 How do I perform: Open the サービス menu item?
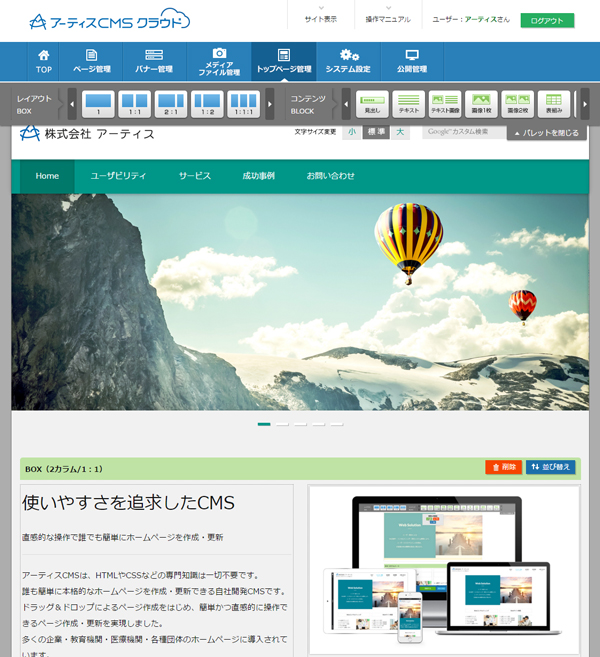coord(195,176)
